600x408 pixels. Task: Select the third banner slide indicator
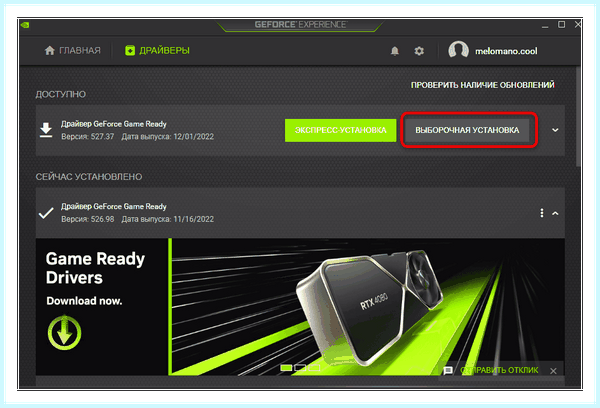tap(314, 368)
